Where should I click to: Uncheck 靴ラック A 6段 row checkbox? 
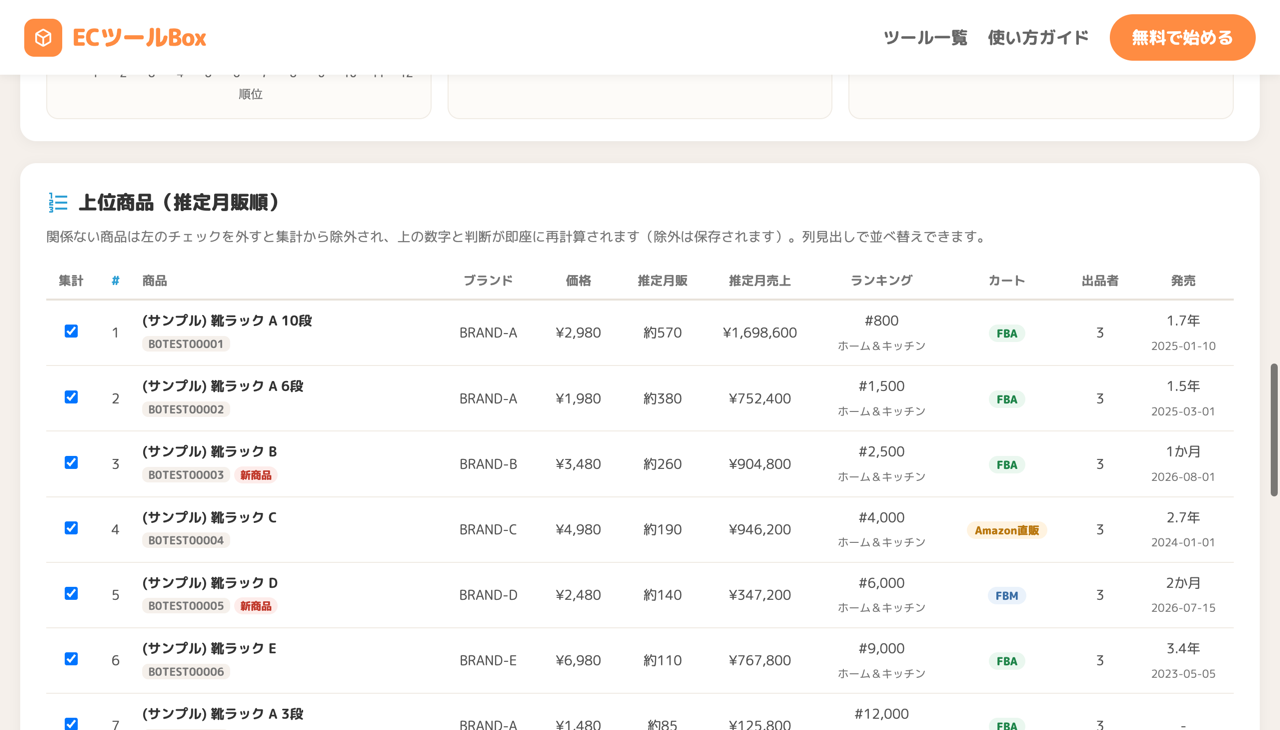[x=71, y=397]
